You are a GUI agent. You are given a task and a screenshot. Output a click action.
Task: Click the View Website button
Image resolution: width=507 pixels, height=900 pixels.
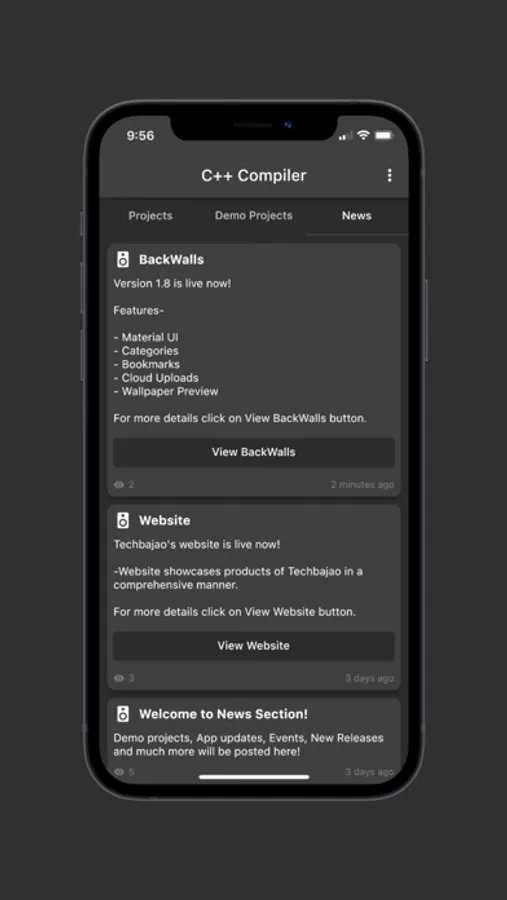[x=254, y=646]
